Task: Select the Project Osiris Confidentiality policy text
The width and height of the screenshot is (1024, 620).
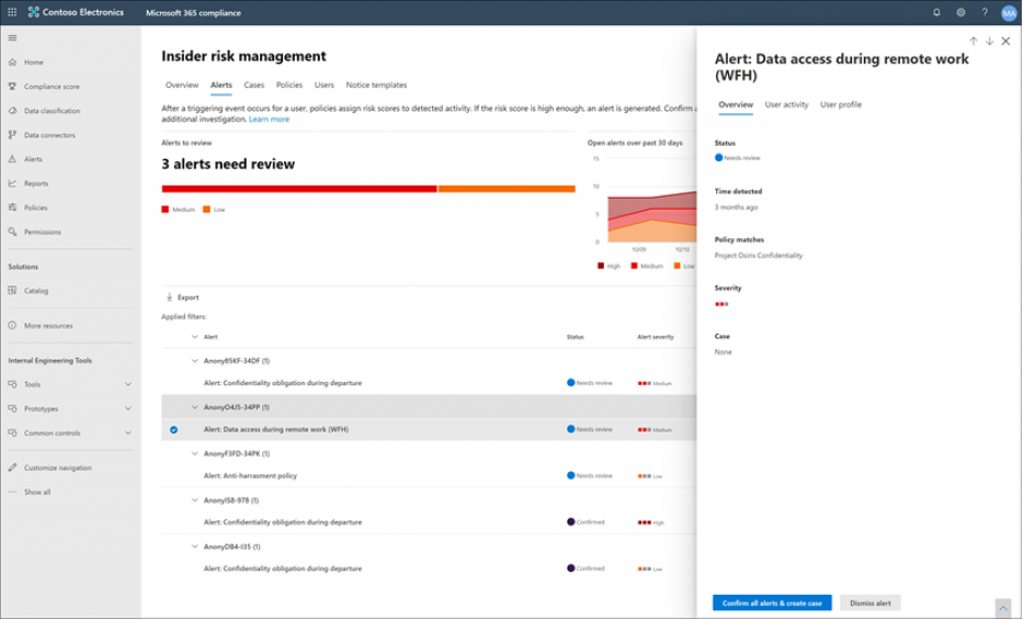Action: [758, 255]
